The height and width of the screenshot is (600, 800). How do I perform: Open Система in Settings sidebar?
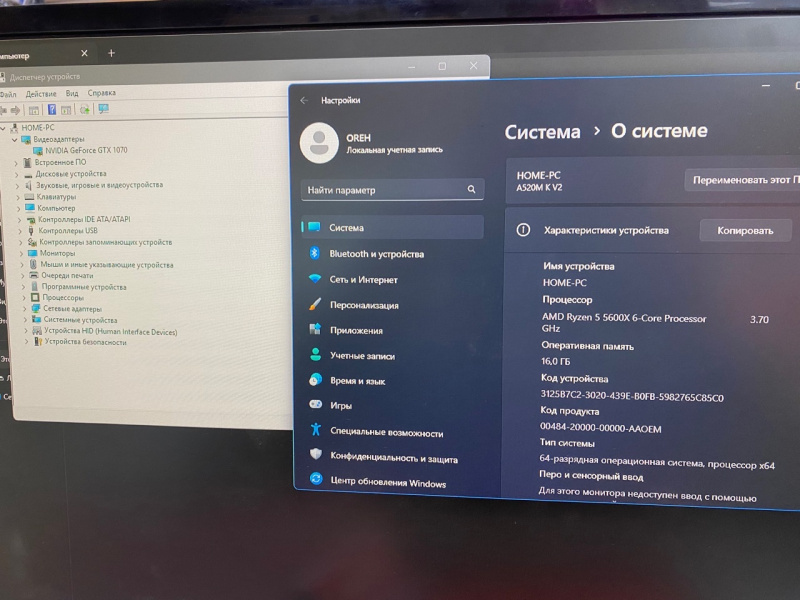(392, 228)
